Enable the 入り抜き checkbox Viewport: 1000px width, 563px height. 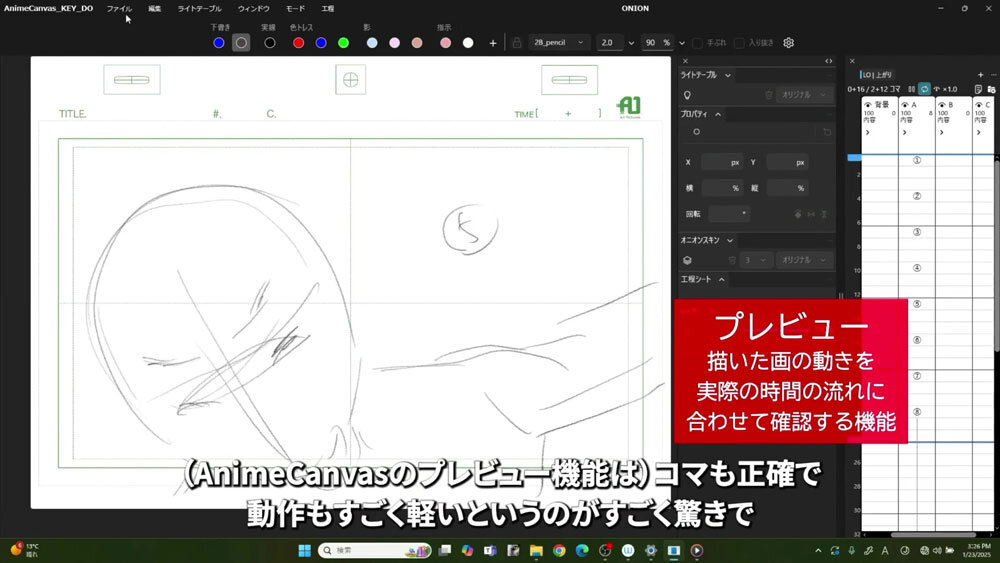click(739, 43)
